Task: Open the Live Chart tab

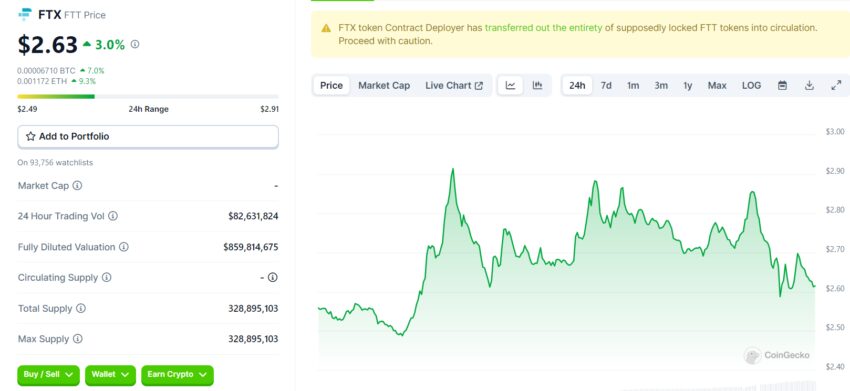Action: [454, 85]
